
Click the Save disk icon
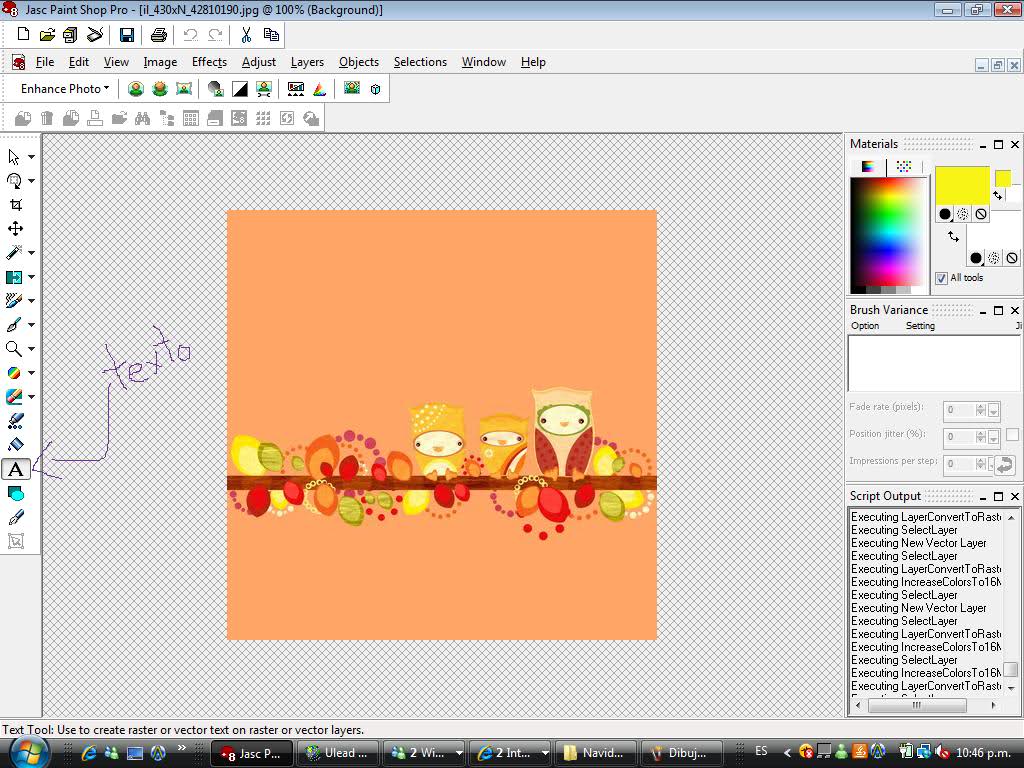[x=127, y=35]
